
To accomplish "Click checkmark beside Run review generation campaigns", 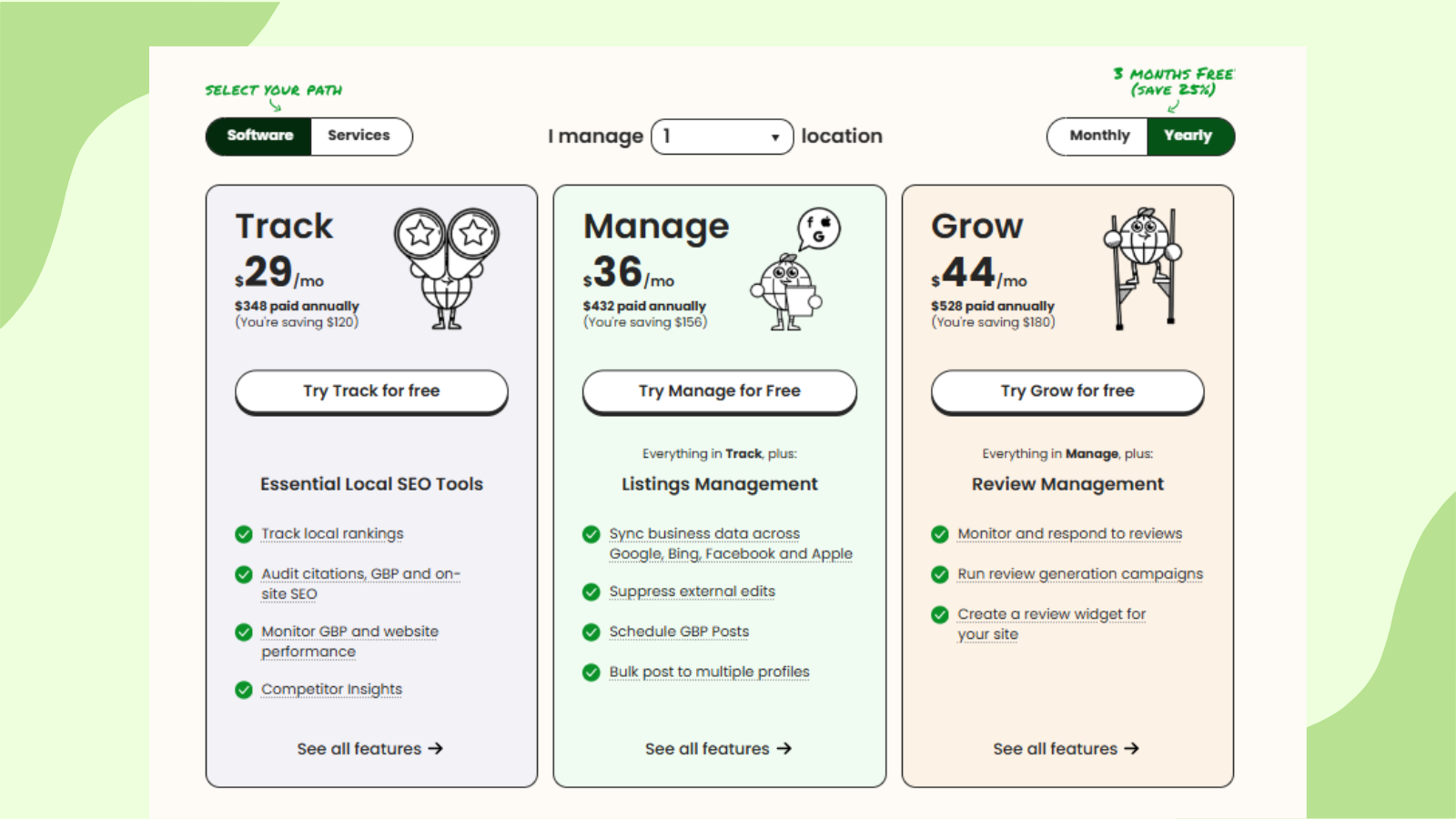I will coord(940,574).
